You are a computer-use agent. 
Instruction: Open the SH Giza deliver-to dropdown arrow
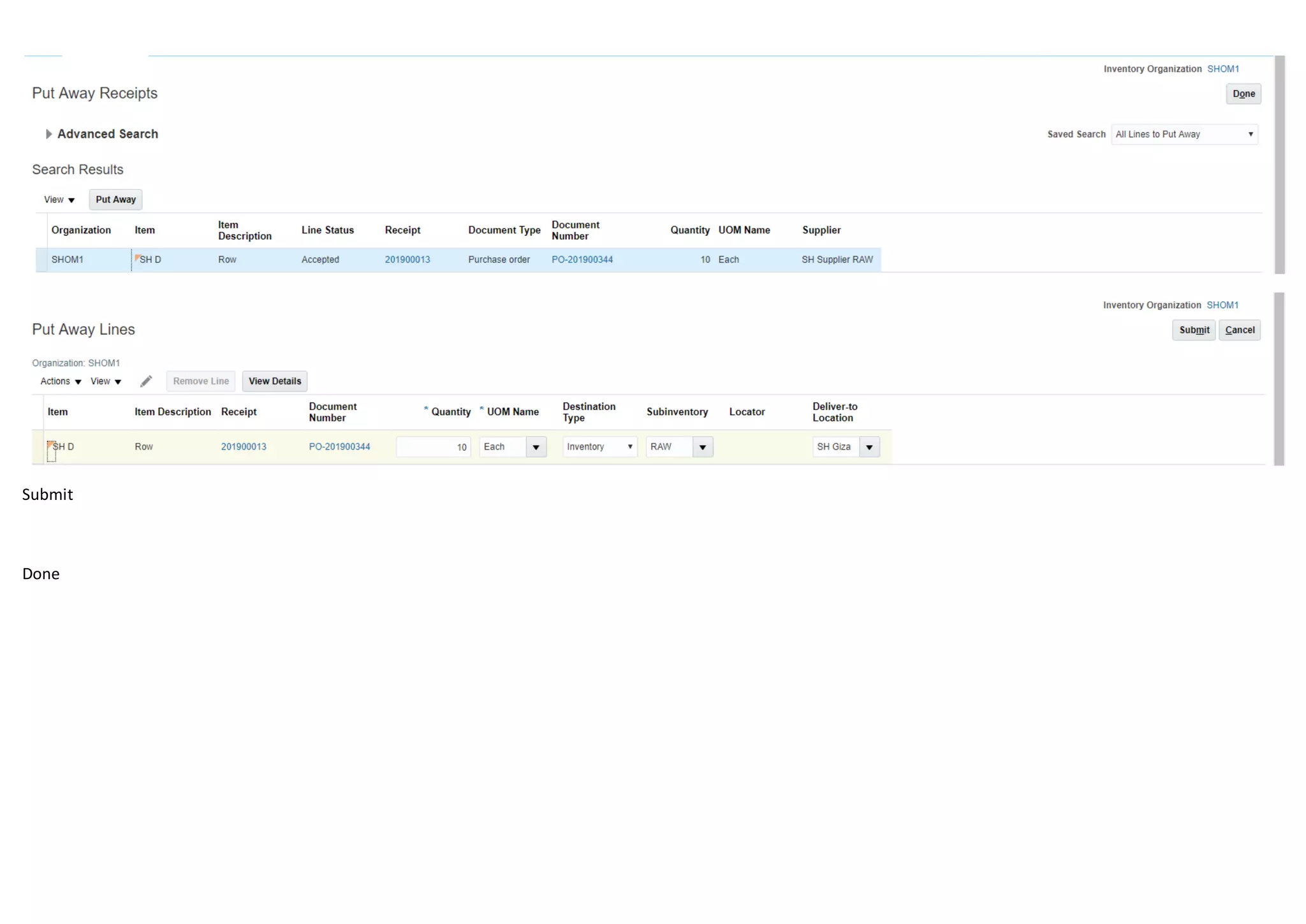(x=869, y=447)
